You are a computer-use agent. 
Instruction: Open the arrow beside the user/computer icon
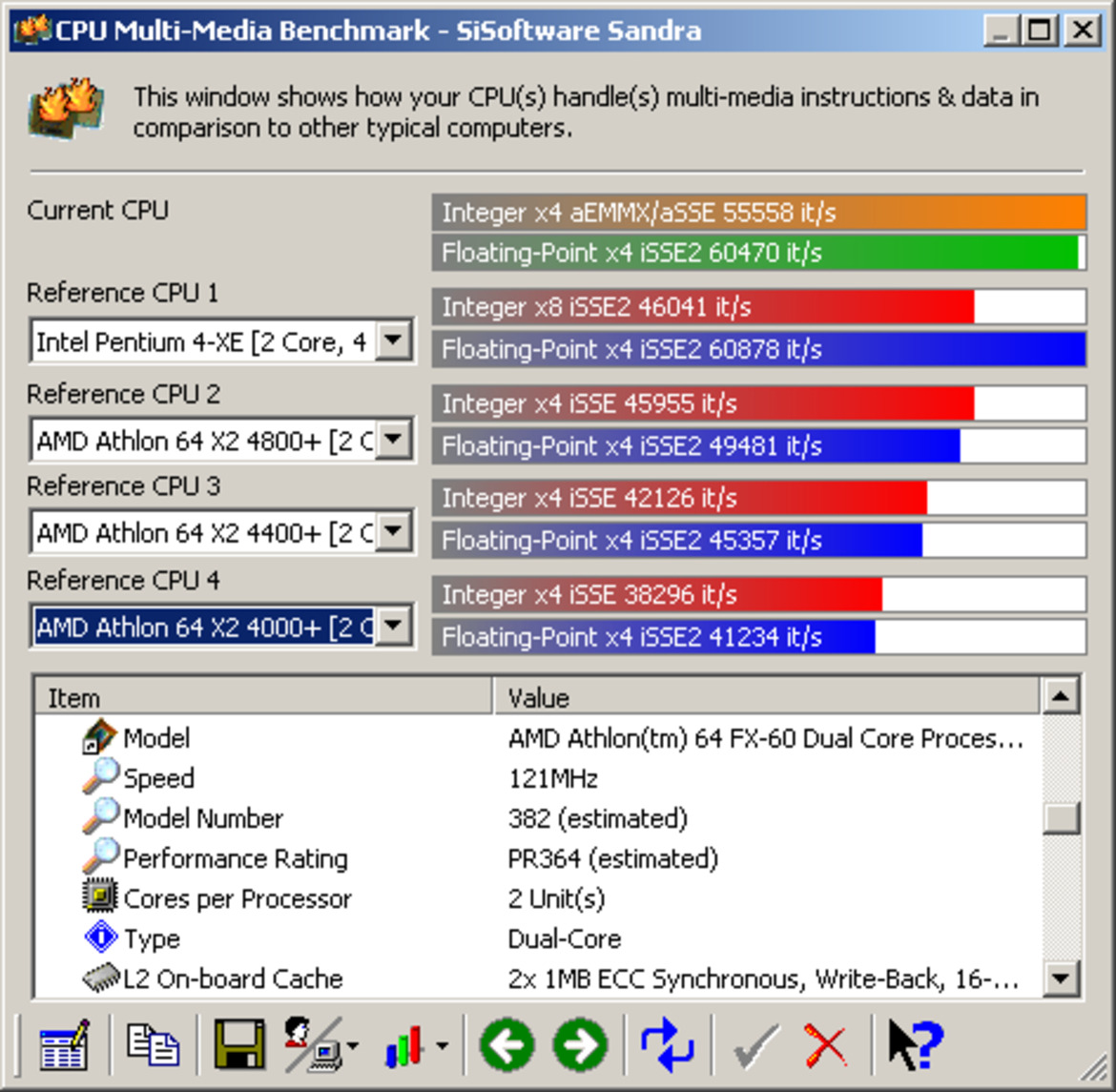coord(353,1045)
